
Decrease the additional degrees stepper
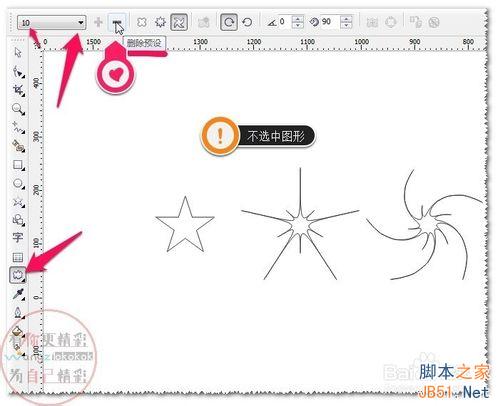(x=347, y=26)
